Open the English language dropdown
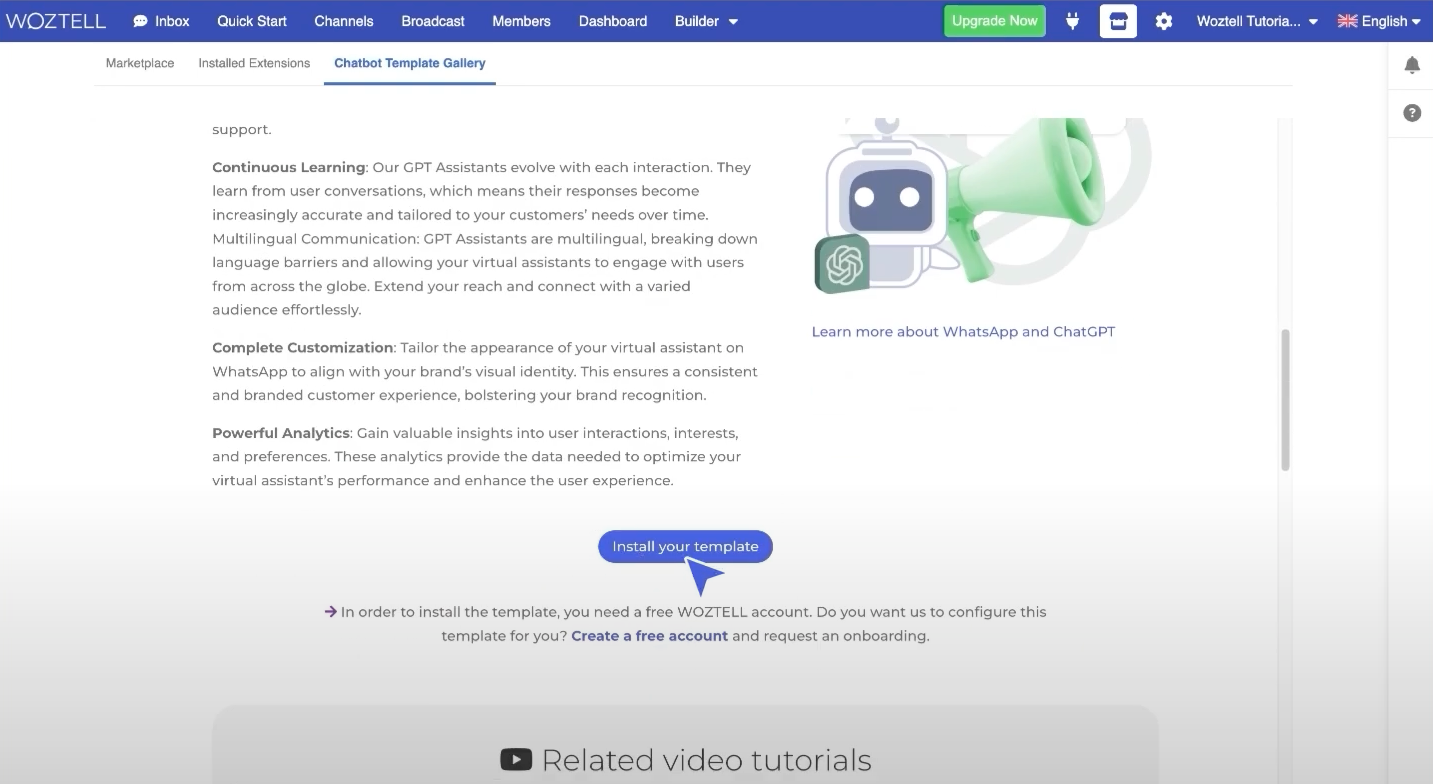Screen dimensions: 1433x784 coord(1379,21)
